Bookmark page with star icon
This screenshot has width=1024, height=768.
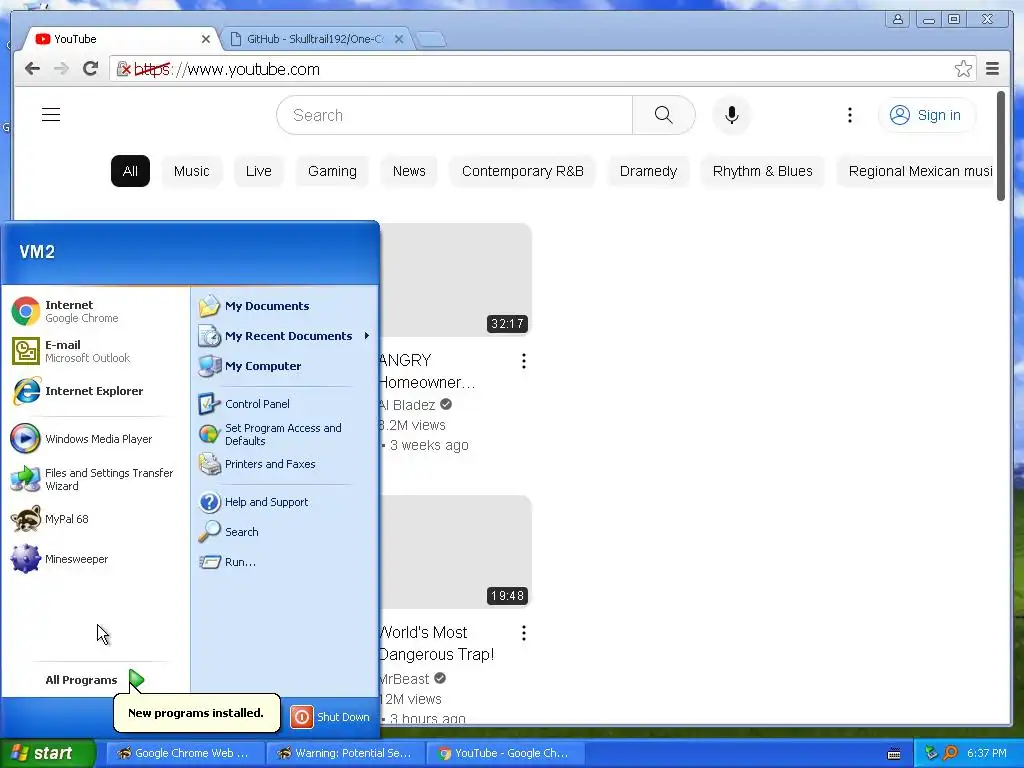click(x=963, y=69)
